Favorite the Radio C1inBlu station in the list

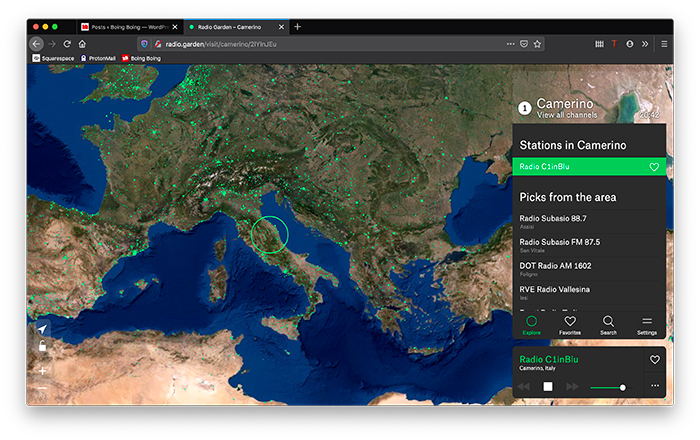pos(654,167)
